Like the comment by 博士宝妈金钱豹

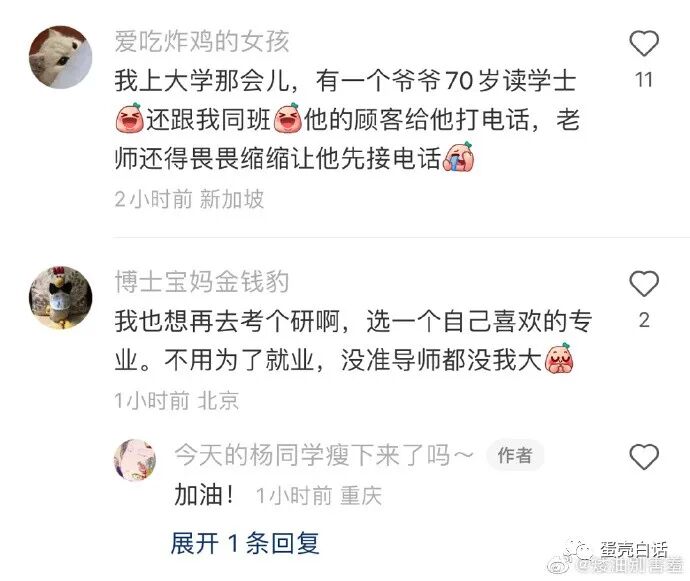[x=644, y=283]
